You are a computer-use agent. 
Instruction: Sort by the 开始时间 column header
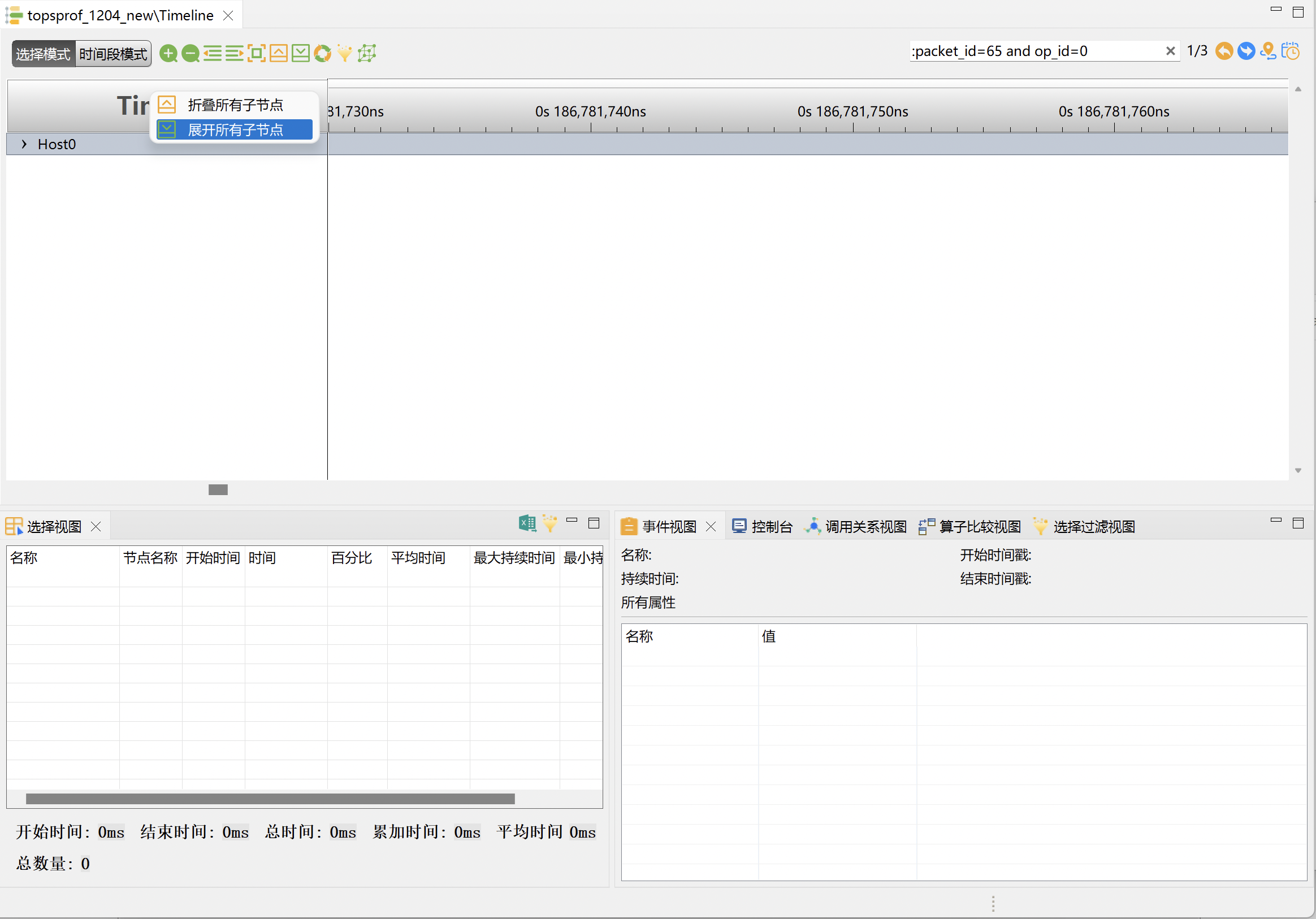coord(213,557)
